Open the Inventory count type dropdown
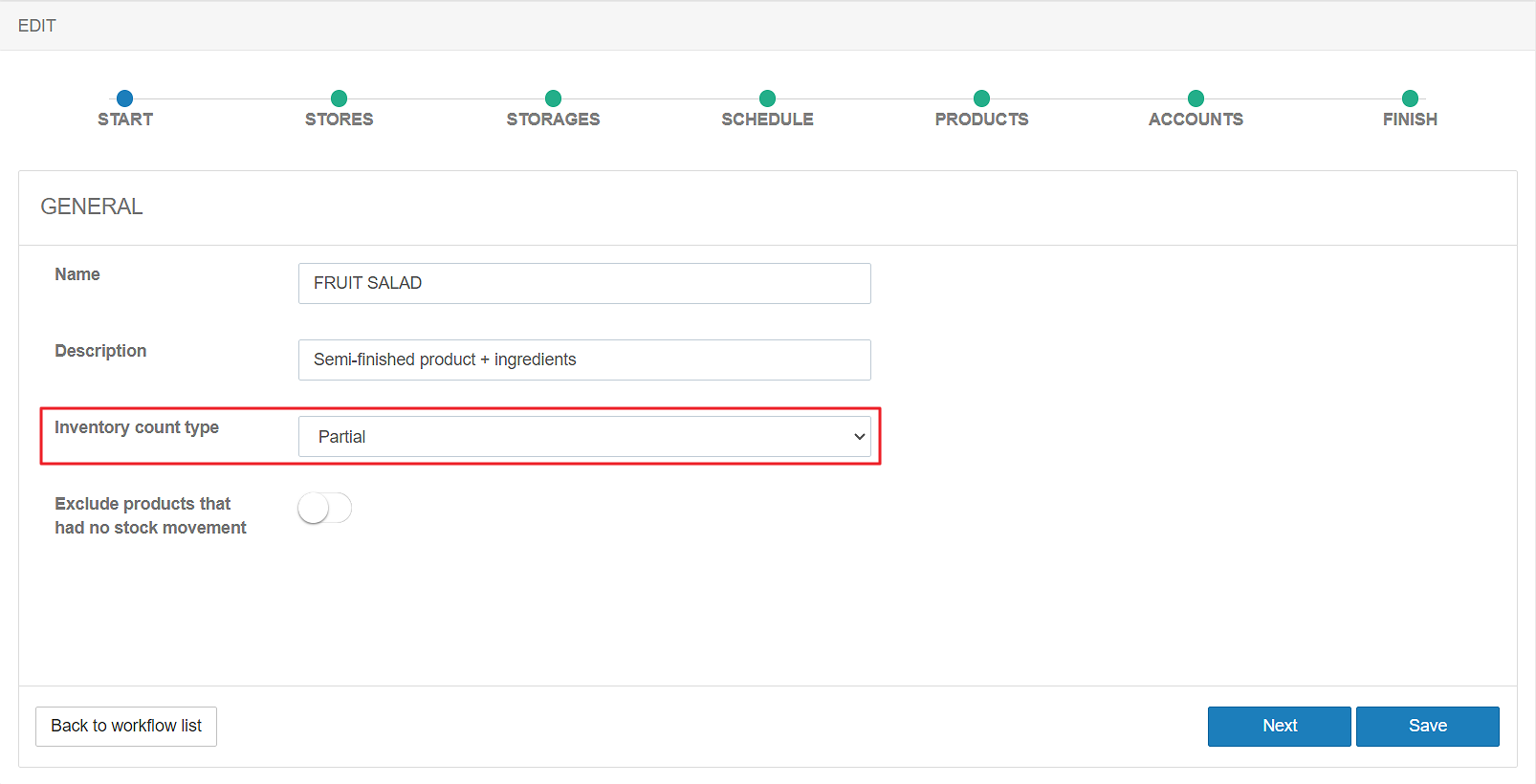Screen dimensions: 1536x784 coord(583,437)
